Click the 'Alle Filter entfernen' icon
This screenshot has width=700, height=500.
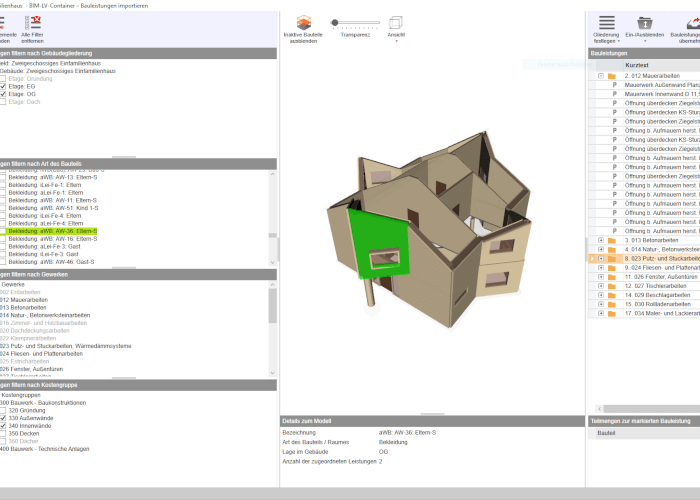coord(33,22)
